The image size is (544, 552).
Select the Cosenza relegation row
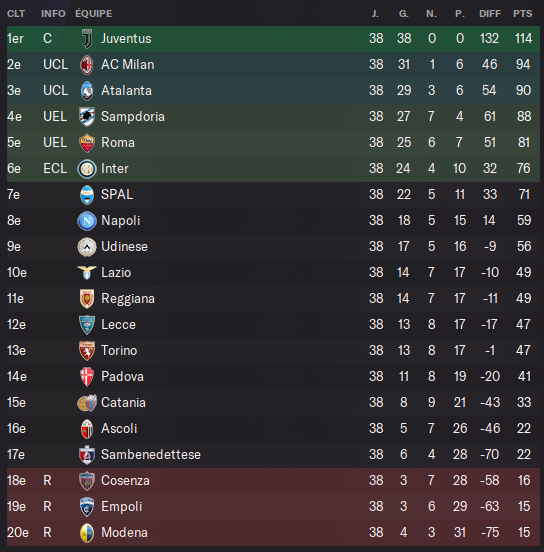click(273, 481)
